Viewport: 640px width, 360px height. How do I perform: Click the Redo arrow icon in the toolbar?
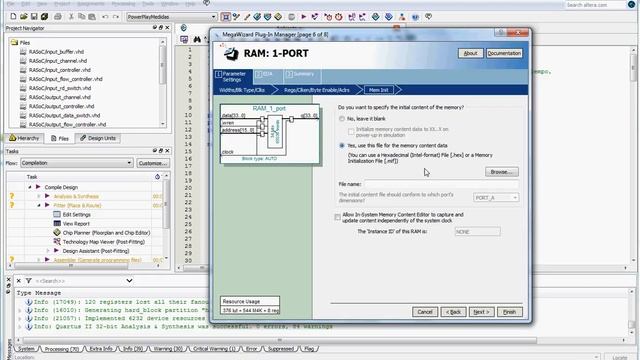pyautogui.click(x=116, y=17)
